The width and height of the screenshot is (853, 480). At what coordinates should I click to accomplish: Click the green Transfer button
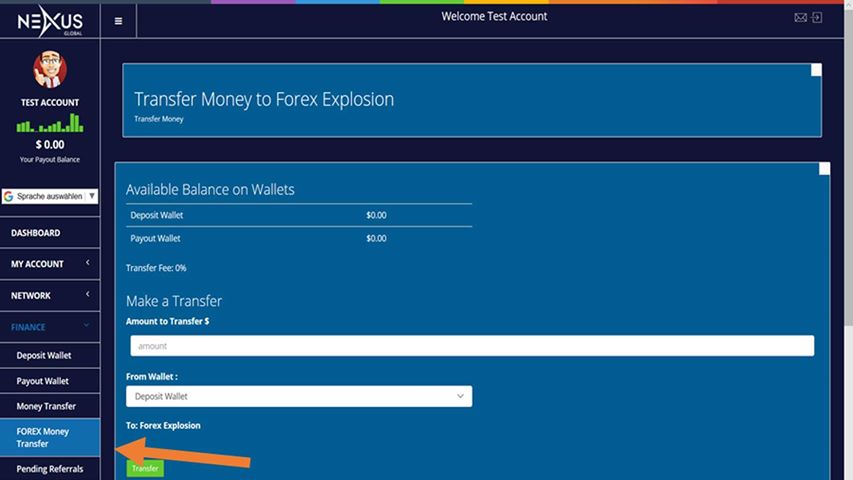pyautogui.click(x=145, y=468)
